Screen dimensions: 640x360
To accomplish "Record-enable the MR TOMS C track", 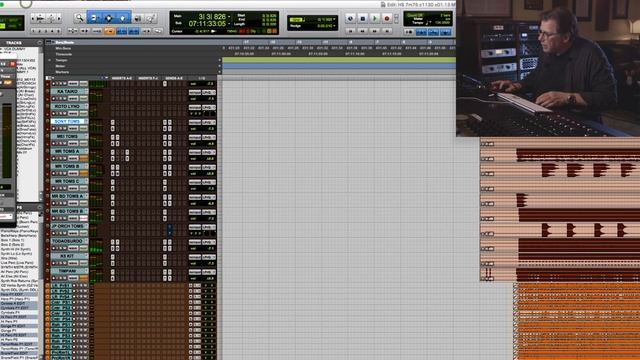I will [x=53, y=188].
